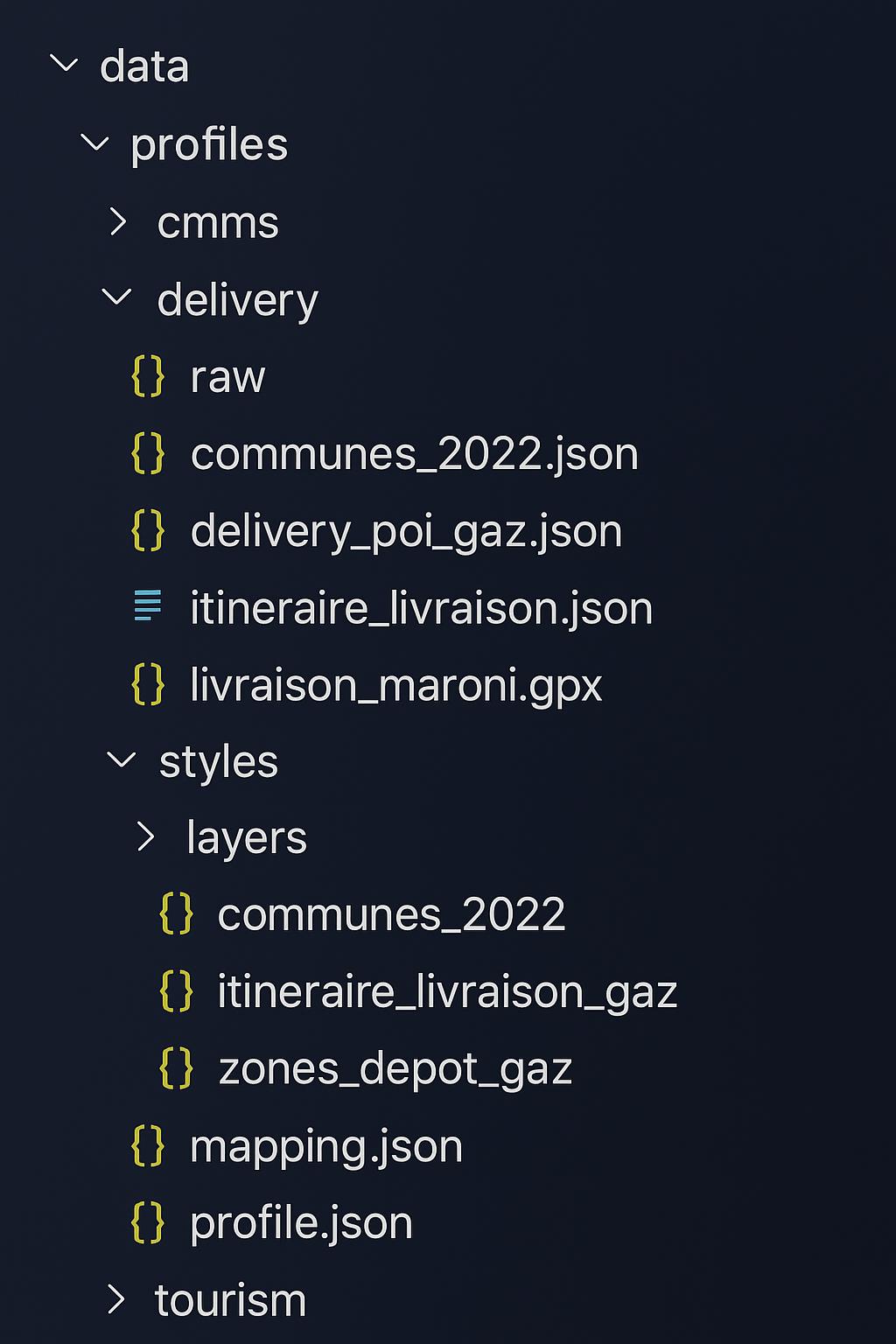Expand the tourism folder chevron

pyautogui.click(x=116, y=1299)
